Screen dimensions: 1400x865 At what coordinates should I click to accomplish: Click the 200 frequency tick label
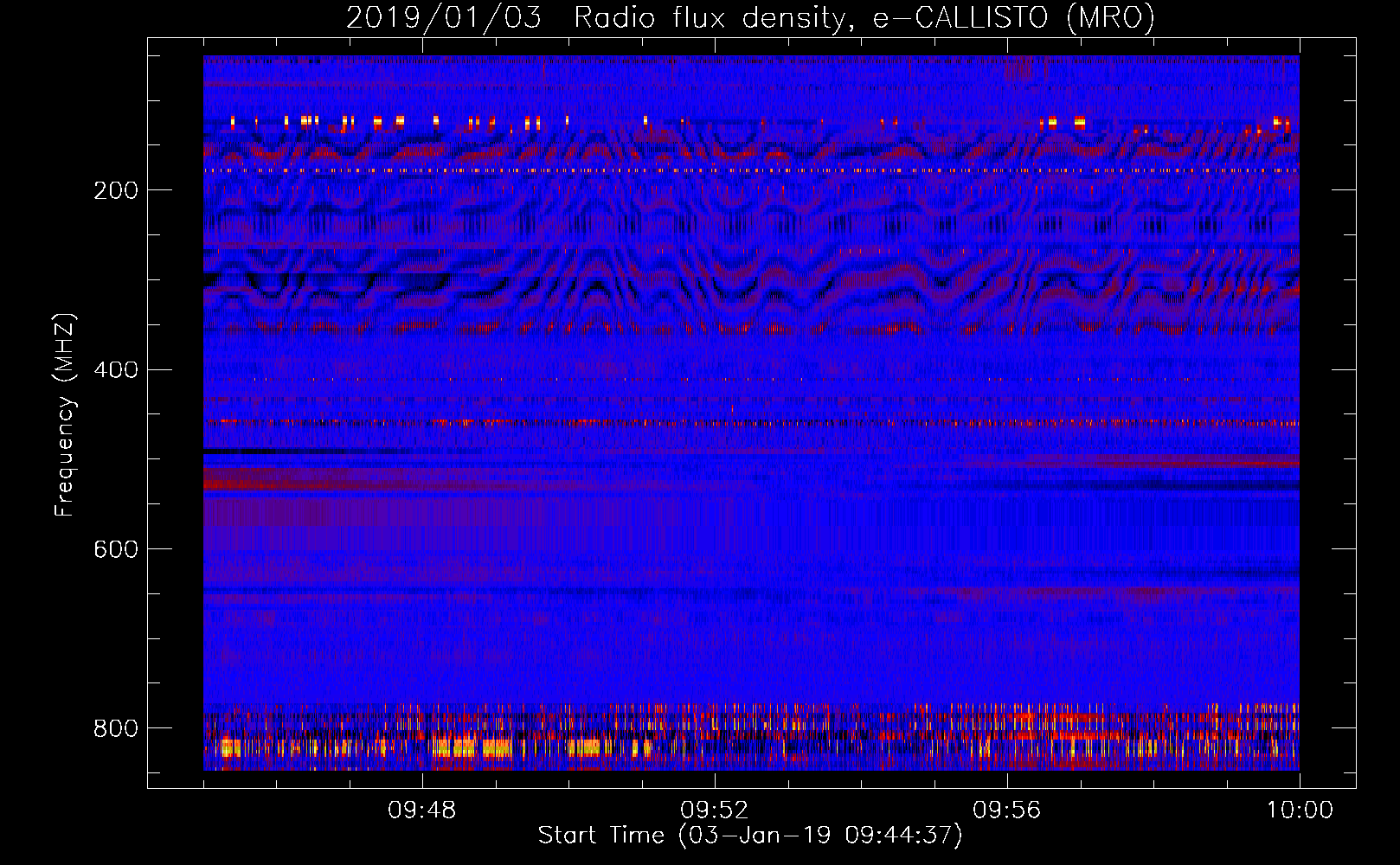pyautogui.click(x=116, y=190)
